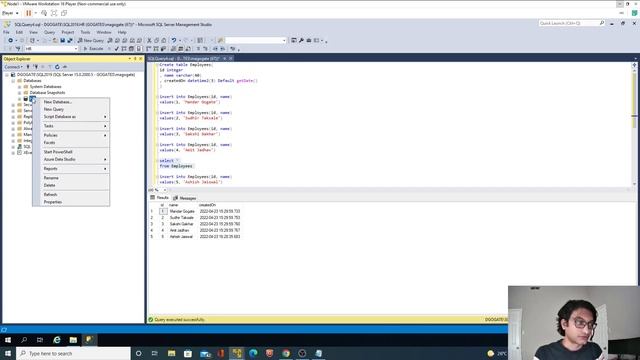
Task: Click the createdOn column header
Action: [x=208, y=205]
